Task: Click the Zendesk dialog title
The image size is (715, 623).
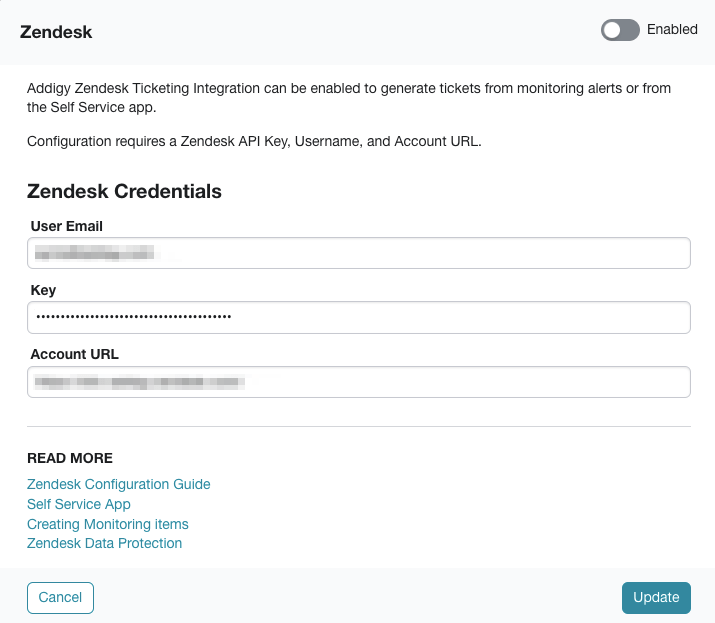Action: click(x=56, y=32)
